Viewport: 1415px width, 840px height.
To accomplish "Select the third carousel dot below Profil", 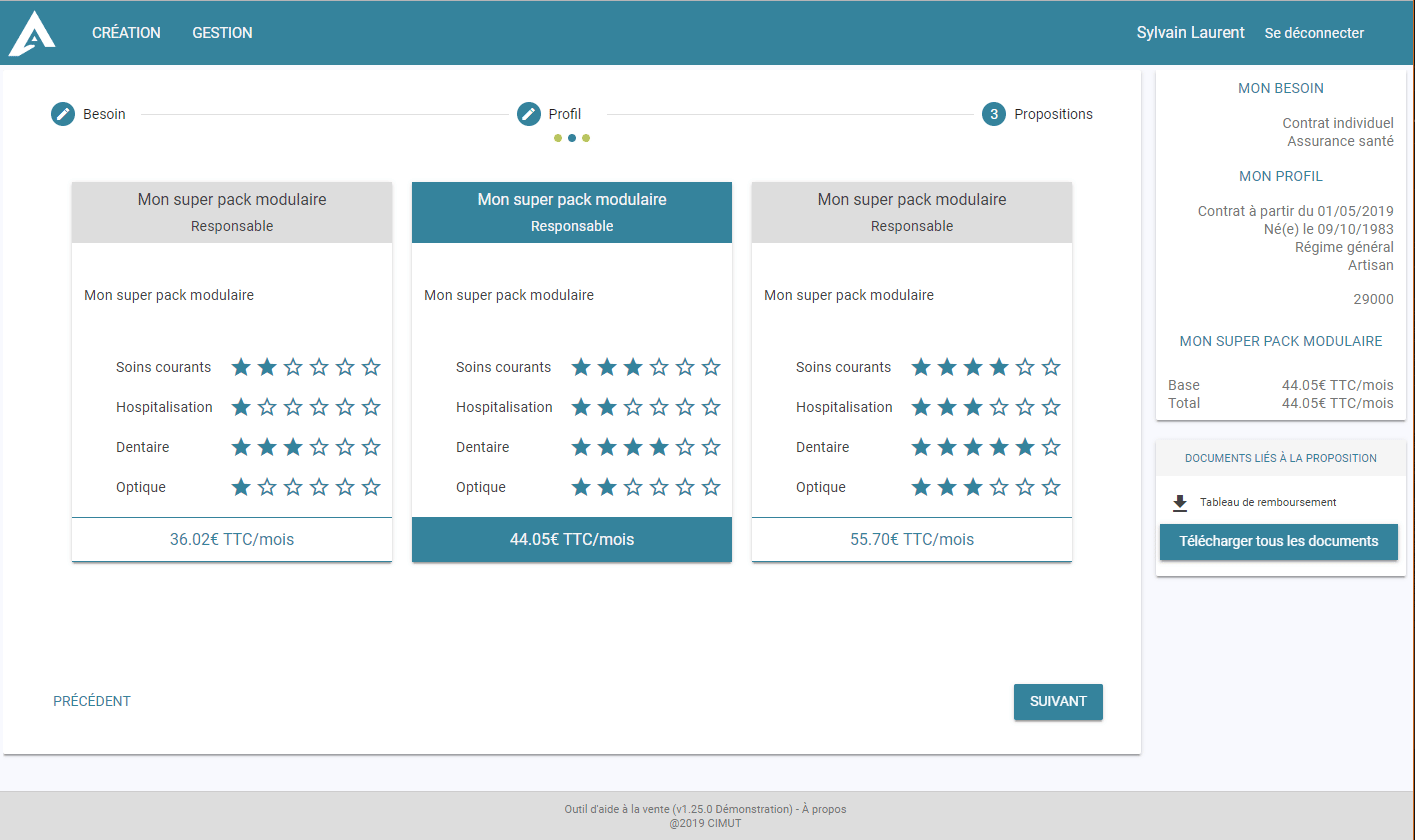I will (586, 137).
